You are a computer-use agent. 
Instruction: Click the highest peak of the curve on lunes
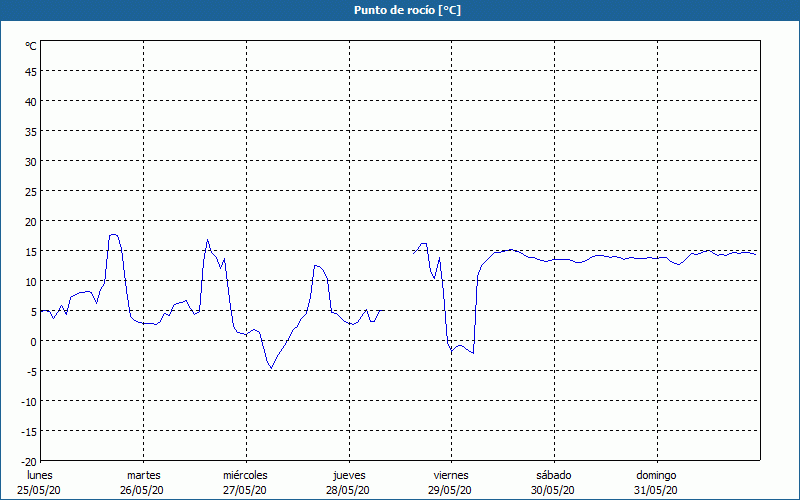114,234
